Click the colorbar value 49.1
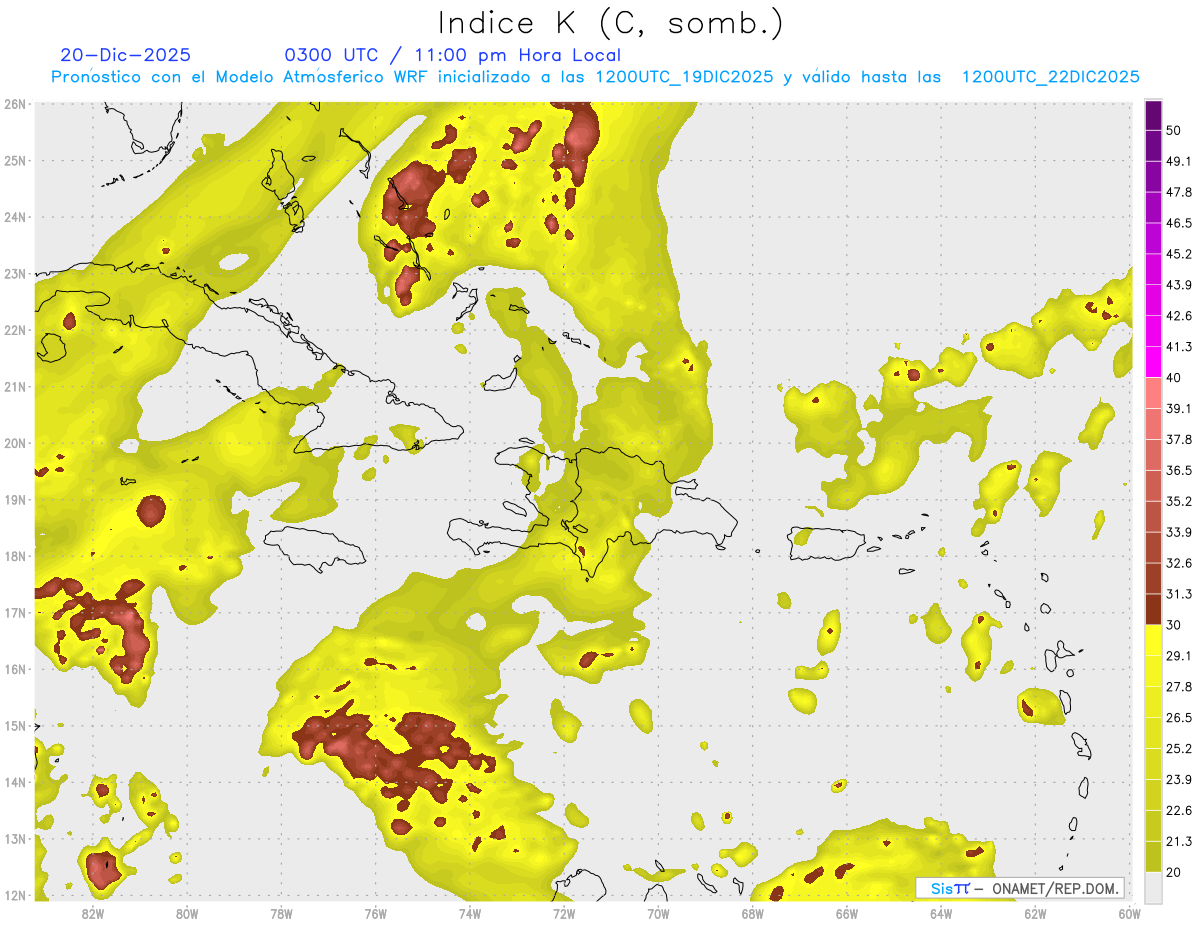The height and width of the screenshot is (927, 1200). [x=1179, y=161]
